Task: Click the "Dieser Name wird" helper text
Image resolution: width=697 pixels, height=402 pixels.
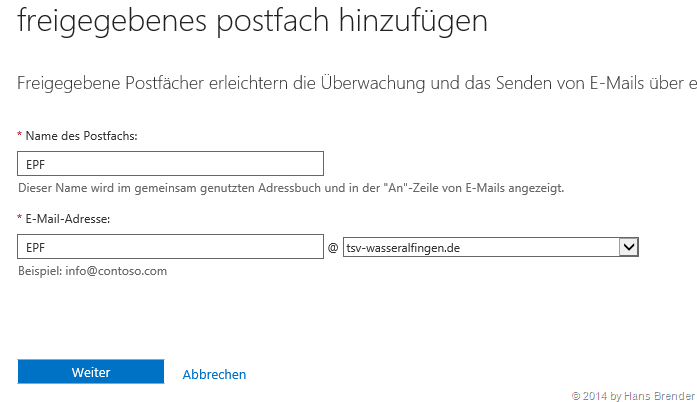Action: [x=67, y=188]
